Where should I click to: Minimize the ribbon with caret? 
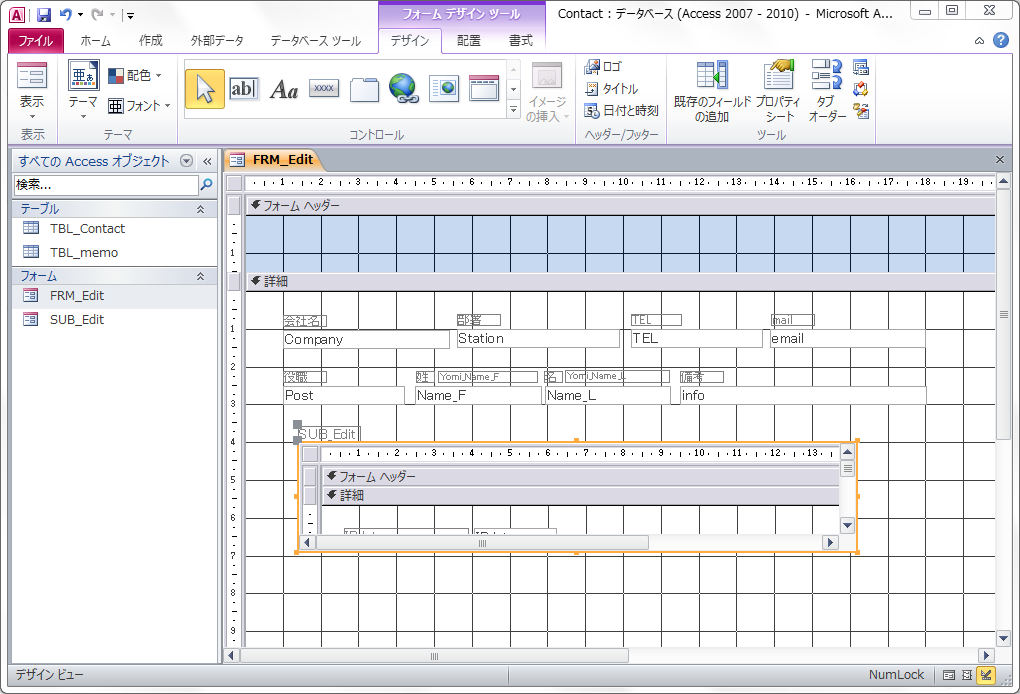[x=979, y=41]
